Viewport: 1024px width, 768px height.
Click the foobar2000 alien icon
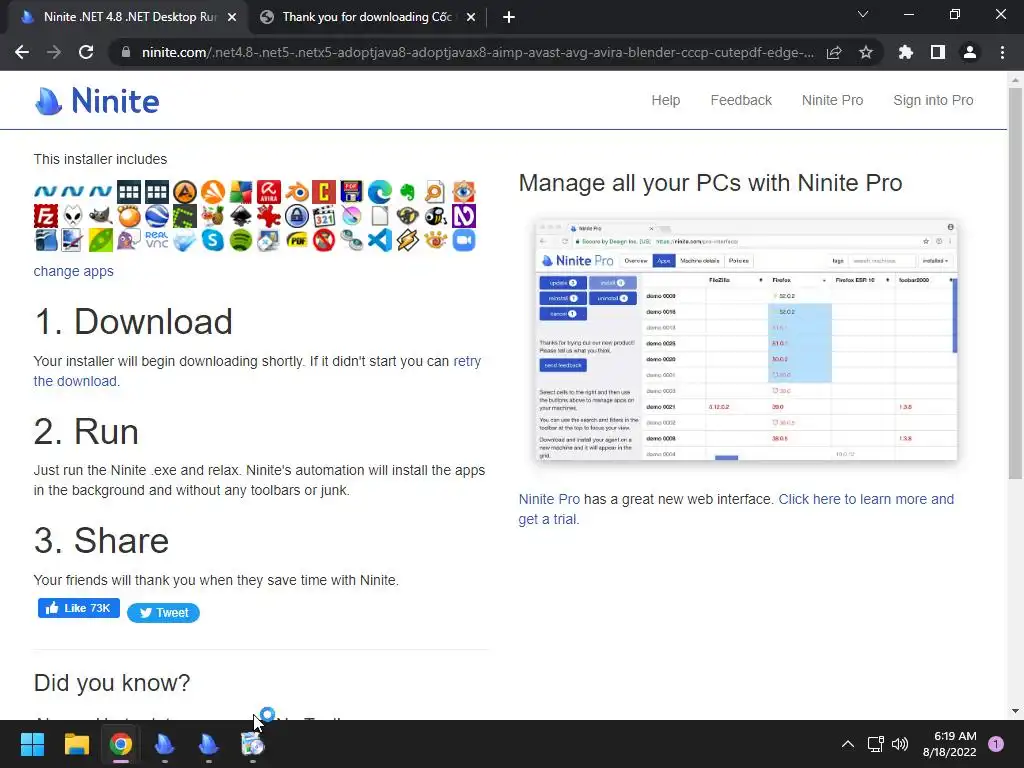pyautogui.click(x=74, y=216)
